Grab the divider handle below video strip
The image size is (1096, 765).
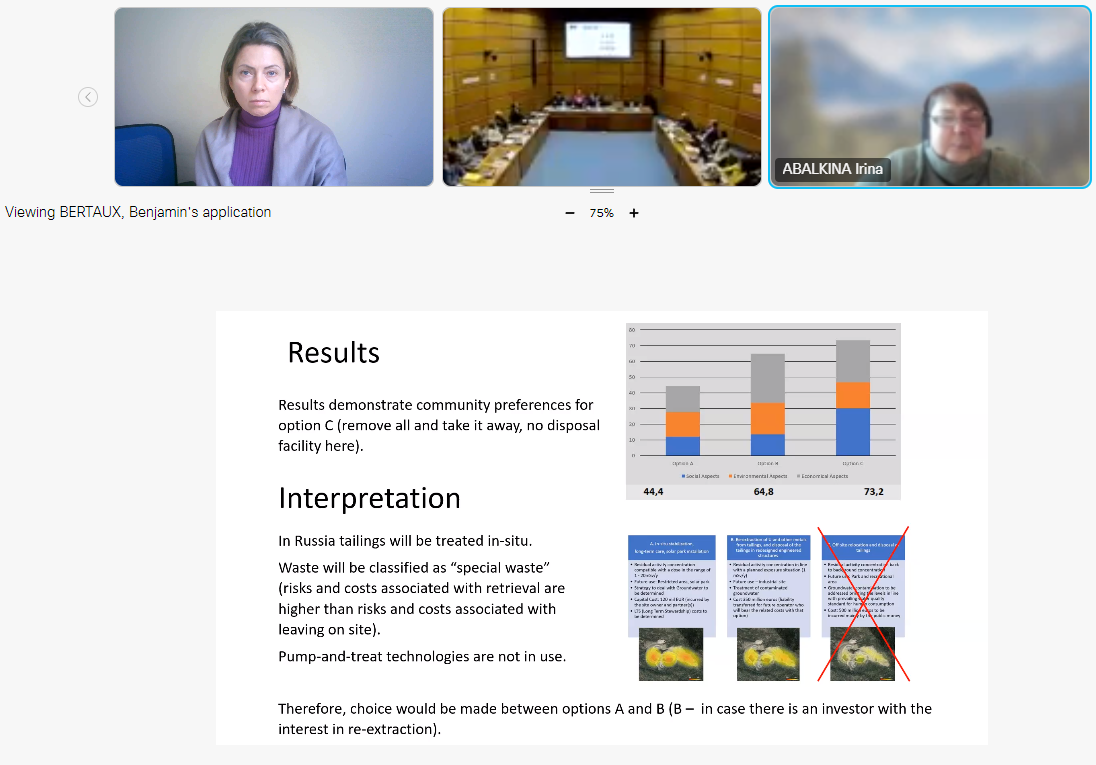pyautogui.click(x=602, y=190)
